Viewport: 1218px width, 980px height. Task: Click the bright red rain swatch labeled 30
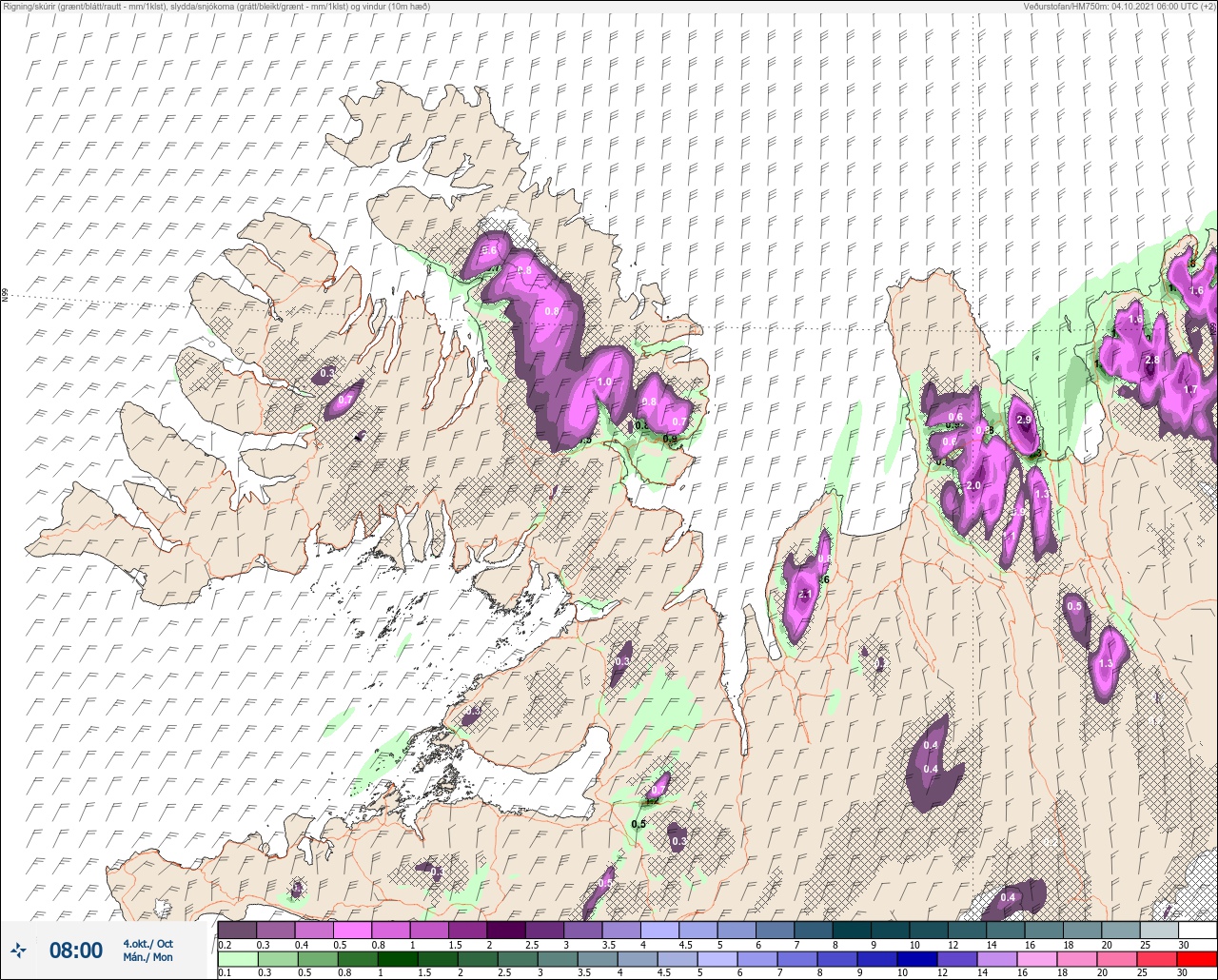click(x=1197, y=959)
